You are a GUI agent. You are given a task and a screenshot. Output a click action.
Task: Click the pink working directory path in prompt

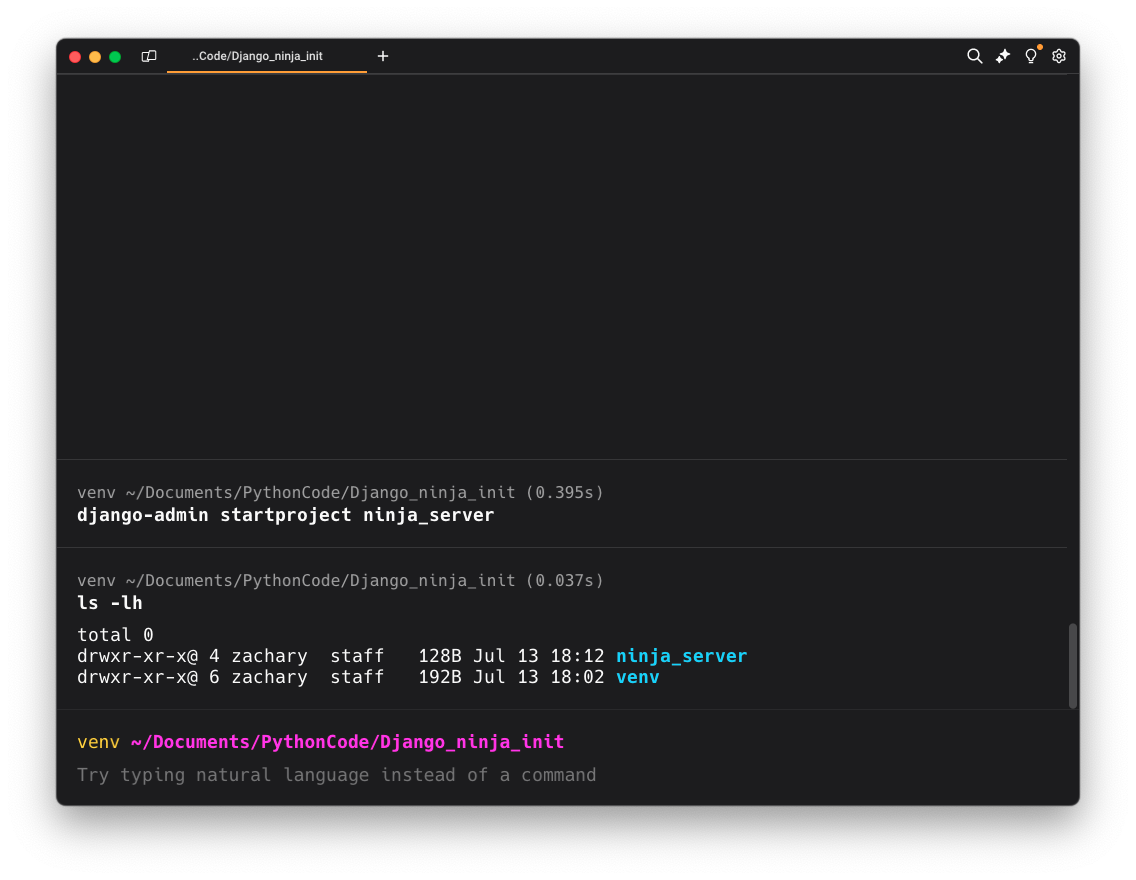pos(347,742)
